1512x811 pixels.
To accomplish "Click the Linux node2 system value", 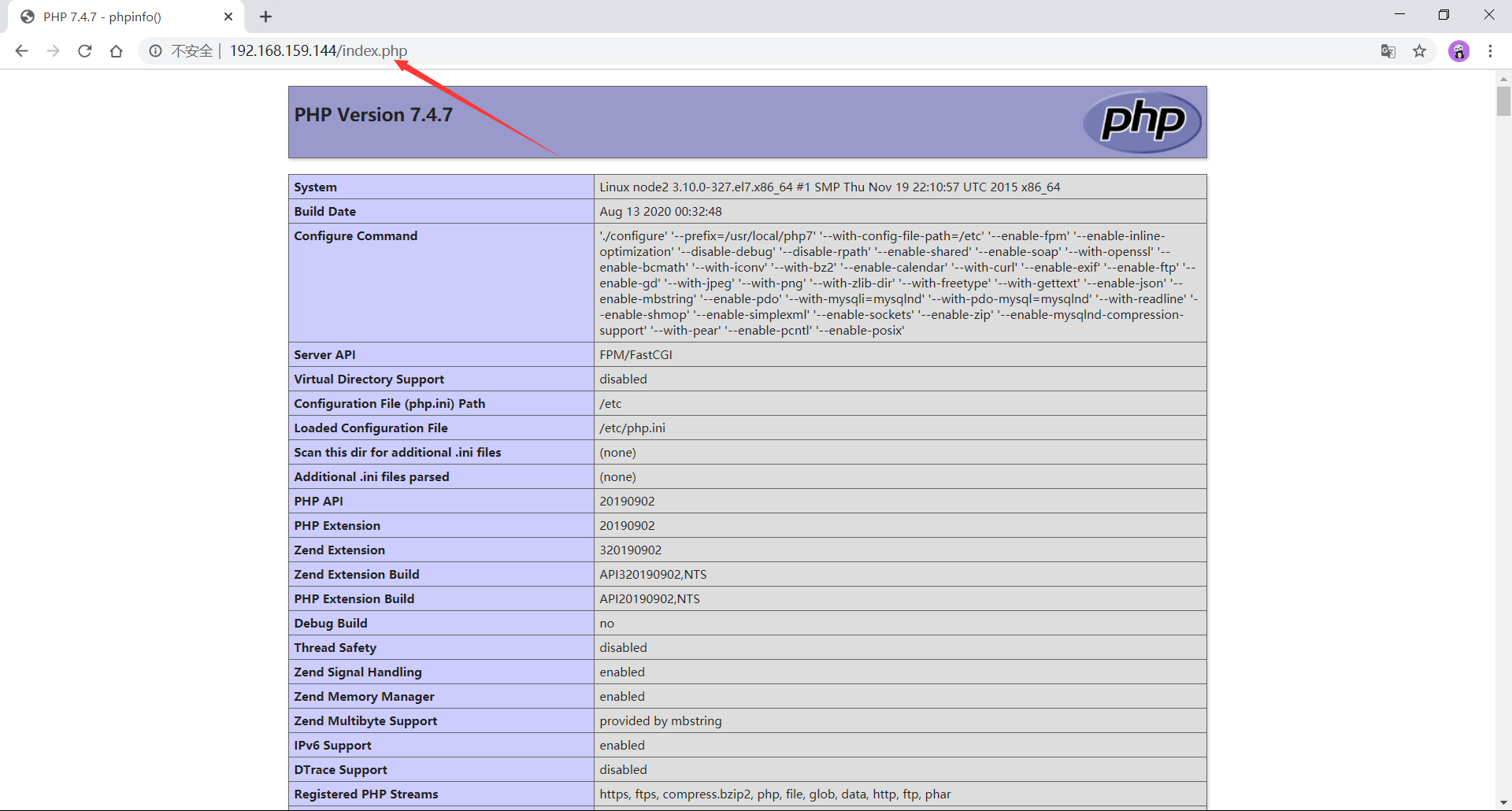I will 829,187.
